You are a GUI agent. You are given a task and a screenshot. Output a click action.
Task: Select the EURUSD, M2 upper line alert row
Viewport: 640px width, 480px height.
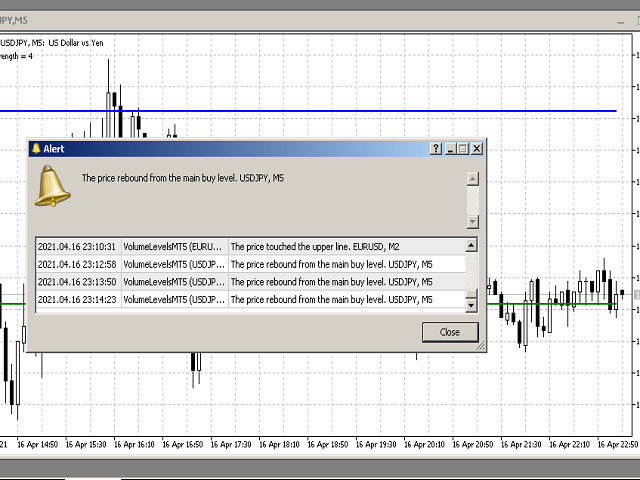click(x=250, y=246)
